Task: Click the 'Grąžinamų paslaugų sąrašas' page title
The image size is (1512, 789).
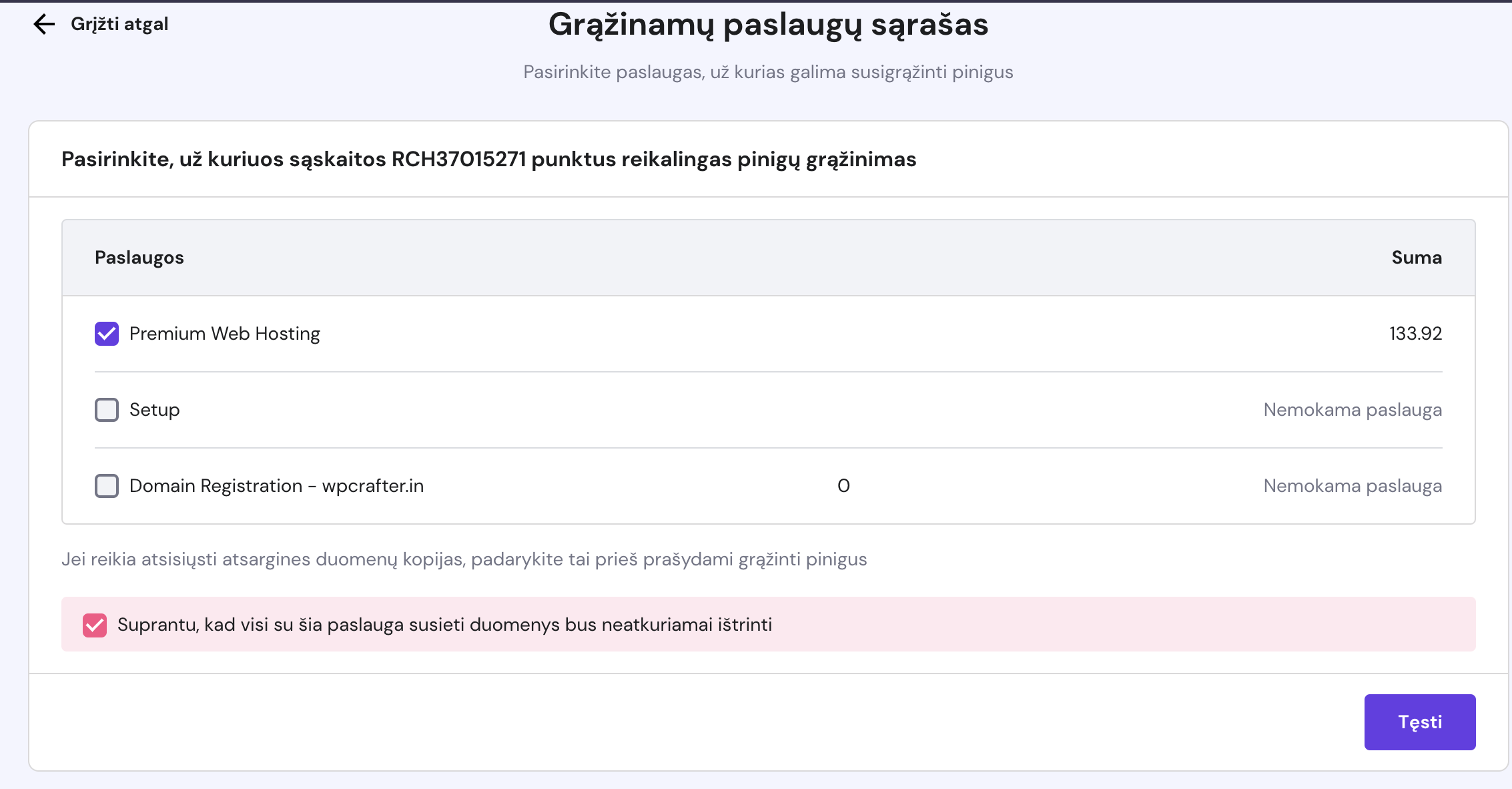Action: (x=768, y=25)
